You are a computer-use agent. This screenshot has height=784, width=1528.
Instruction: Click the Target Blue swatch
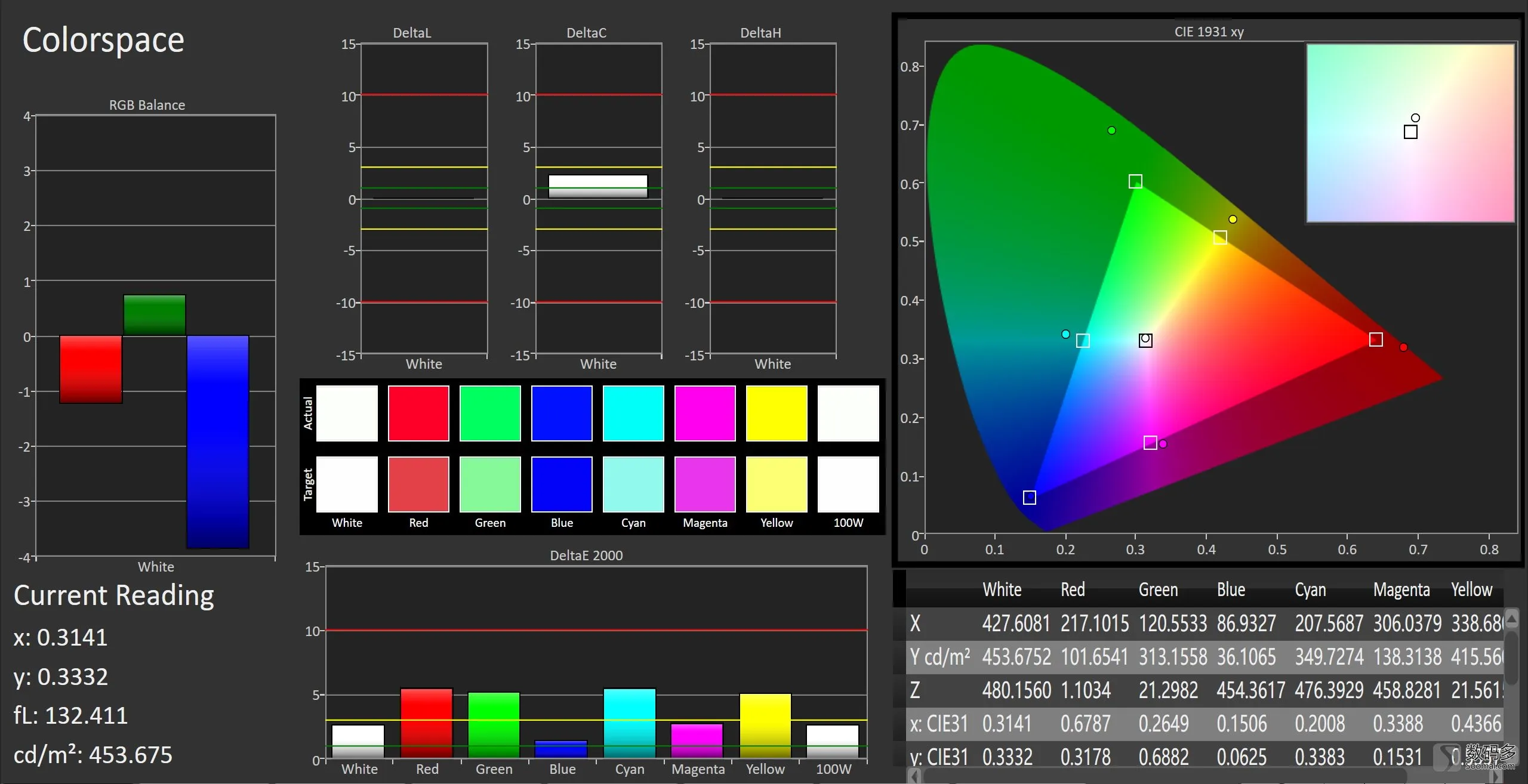(562, 484)
